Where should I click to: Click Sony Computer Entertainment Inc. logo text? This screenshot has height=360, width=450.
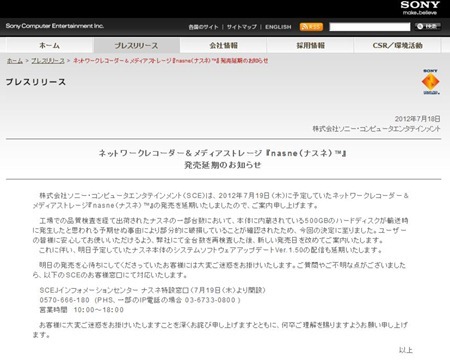(x=55, y=26)
